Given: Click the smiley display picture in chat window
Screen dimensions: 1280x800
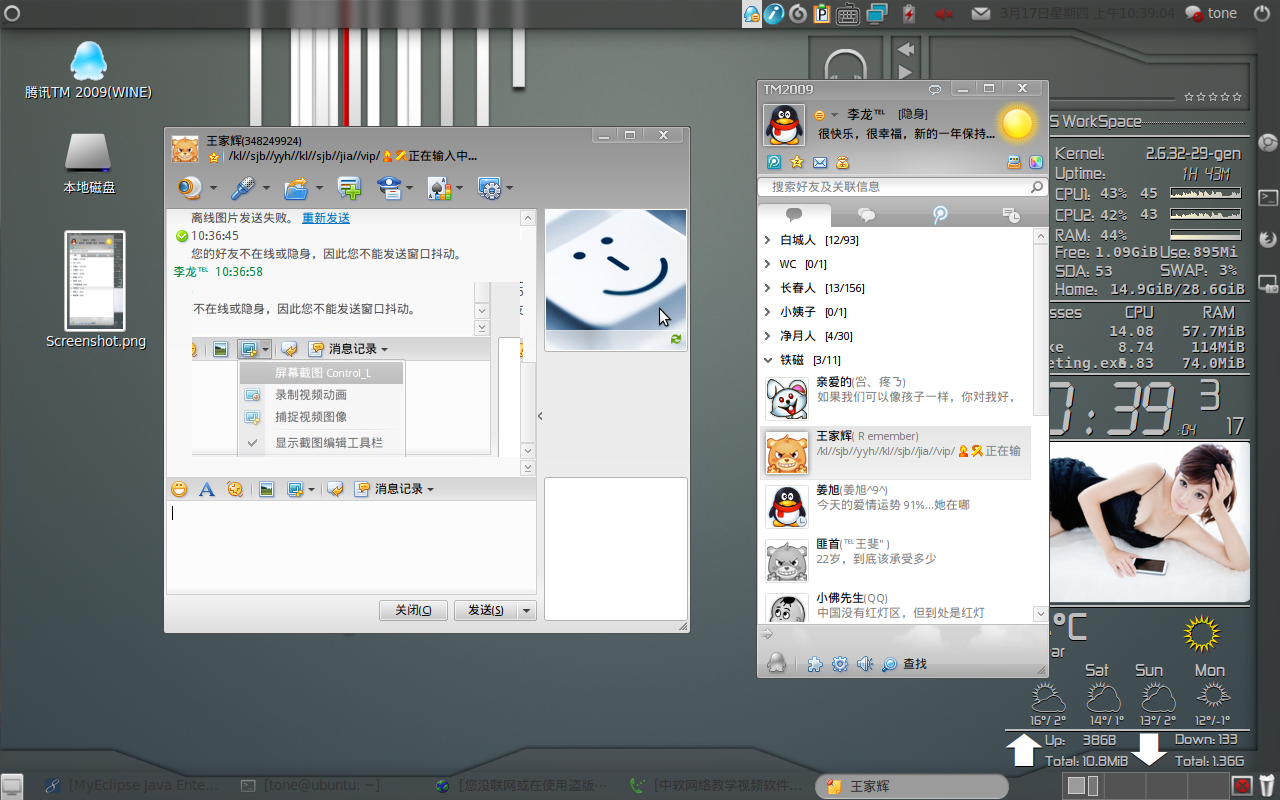Looking at the screenshot, I should click(616, 270).
